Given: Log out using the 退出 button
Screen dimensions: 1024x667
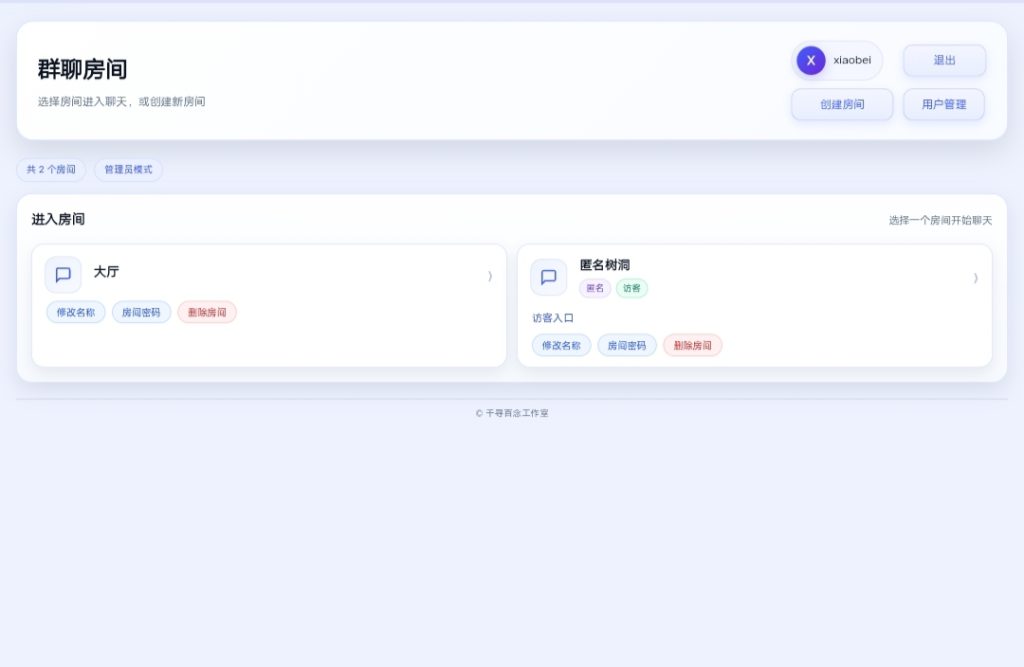Looking at the screenshot, I should (944, 61).
